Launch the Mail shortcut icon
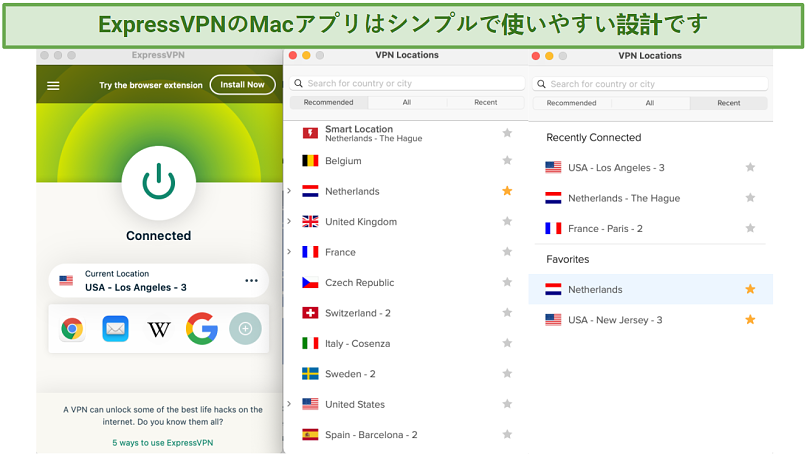Screen dimensions: 806x455 click(115, 329)
